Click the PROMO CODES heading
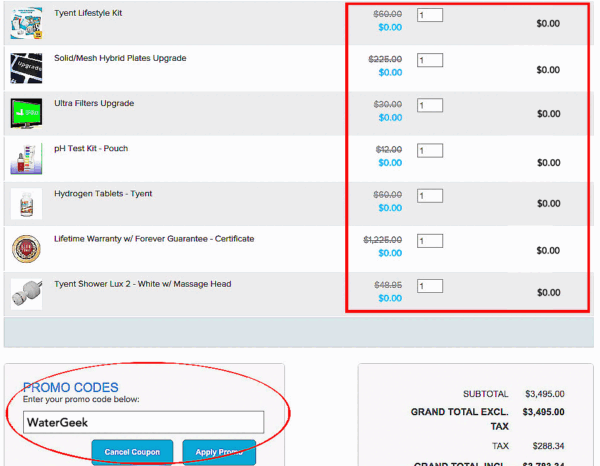The height and width of the screenshot is (466, 600). (x=70, y=387)
